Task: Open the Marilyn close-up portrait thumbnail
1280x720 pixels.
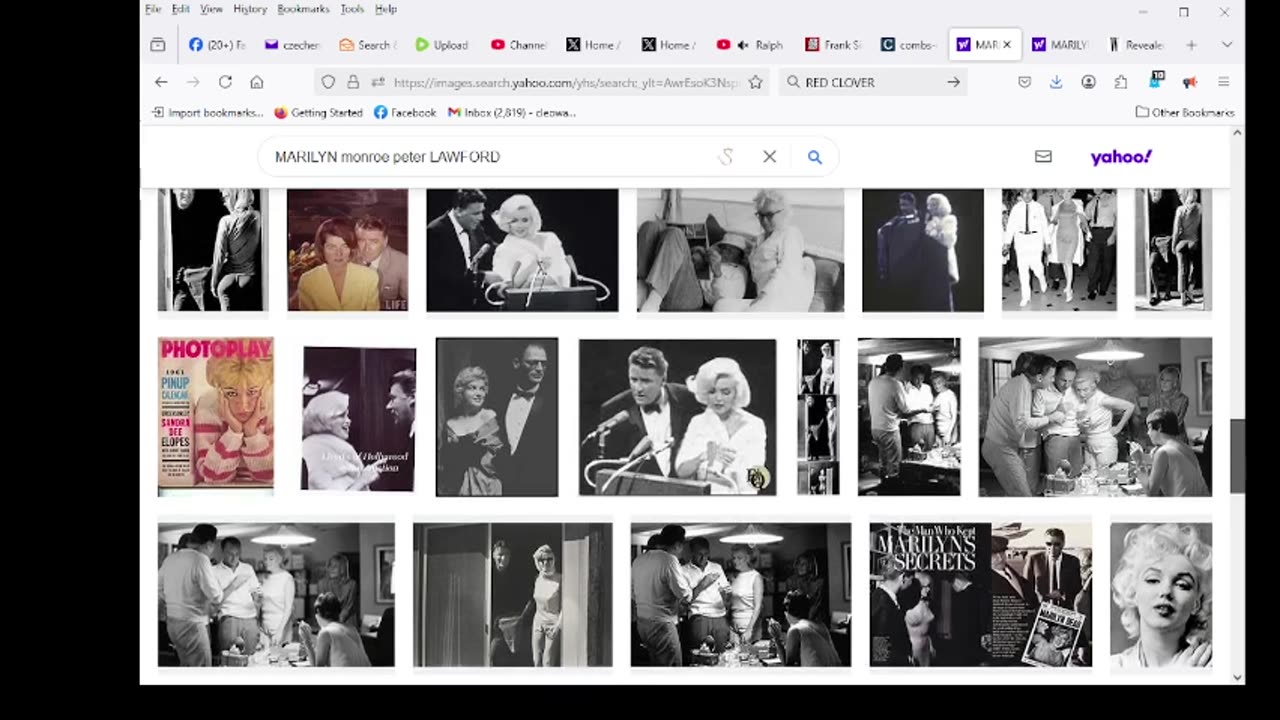Action: pyautogui.click(x=1161, y=594)
